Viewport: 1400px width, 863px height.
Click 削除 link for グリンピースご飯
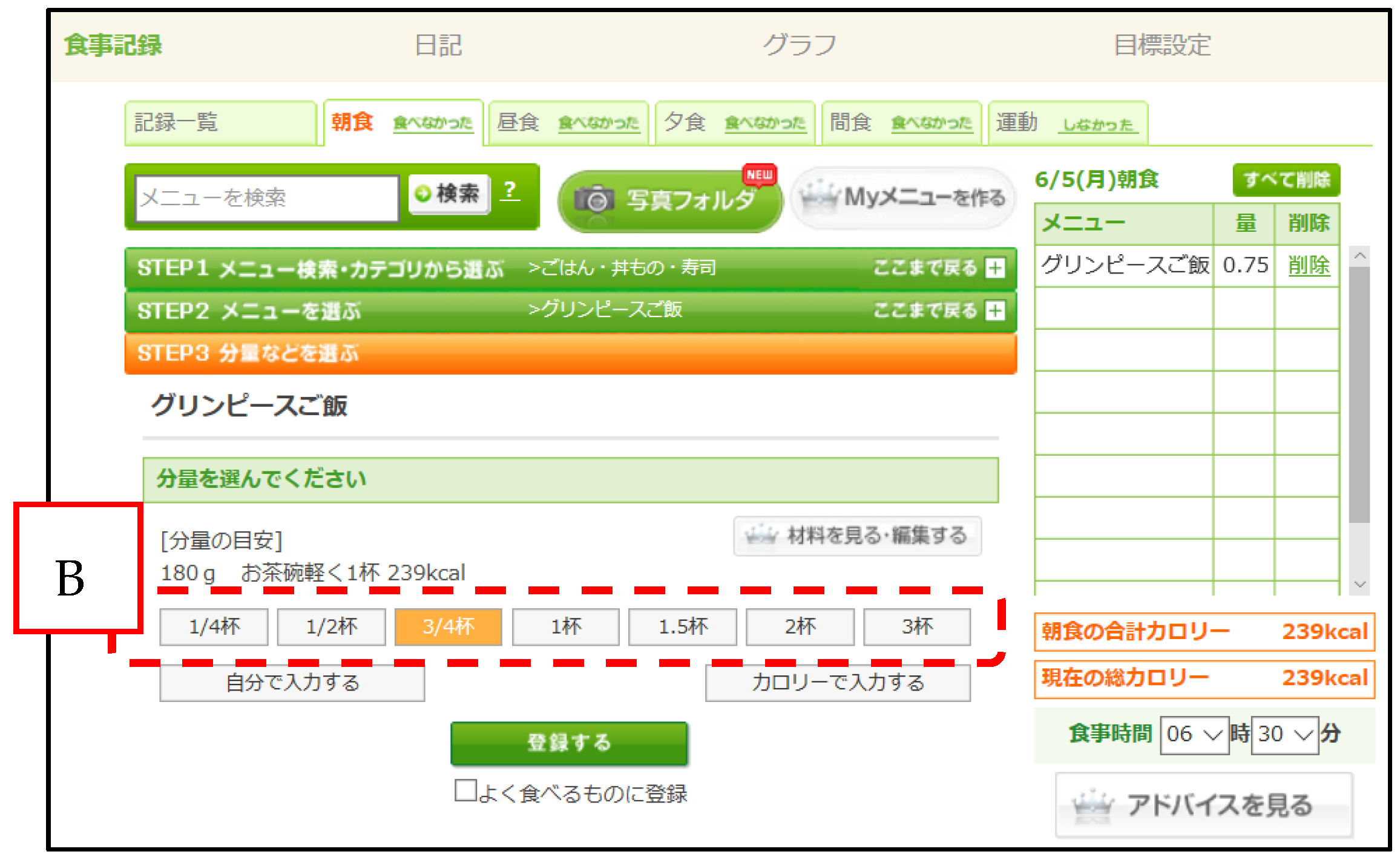tap(1309, 266)
